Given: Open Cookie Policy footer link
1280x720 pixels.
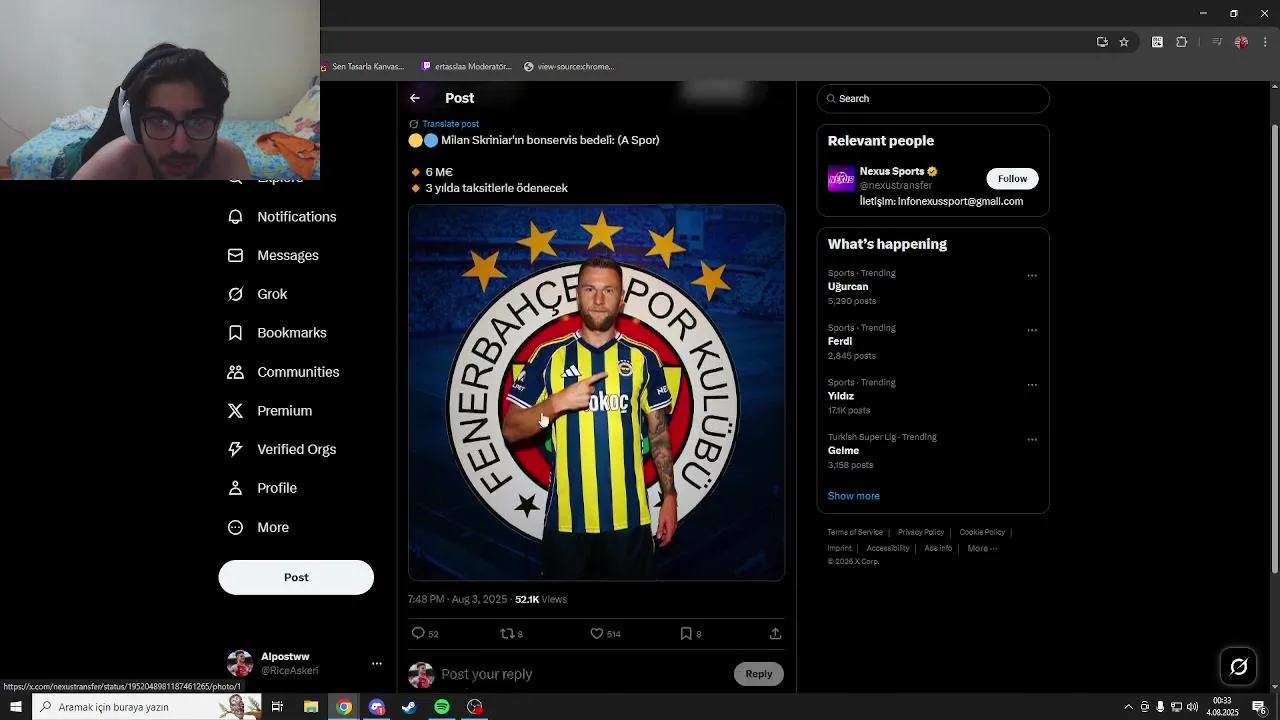Looking at the screenshot, I should (982, 532).
